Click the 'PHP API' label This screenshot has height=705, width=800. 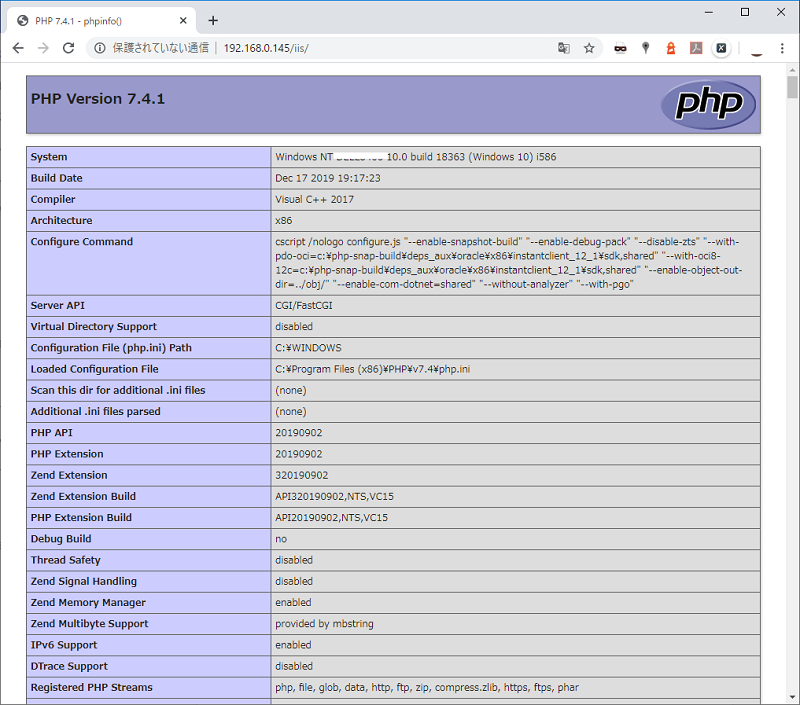tap(52, 433)
